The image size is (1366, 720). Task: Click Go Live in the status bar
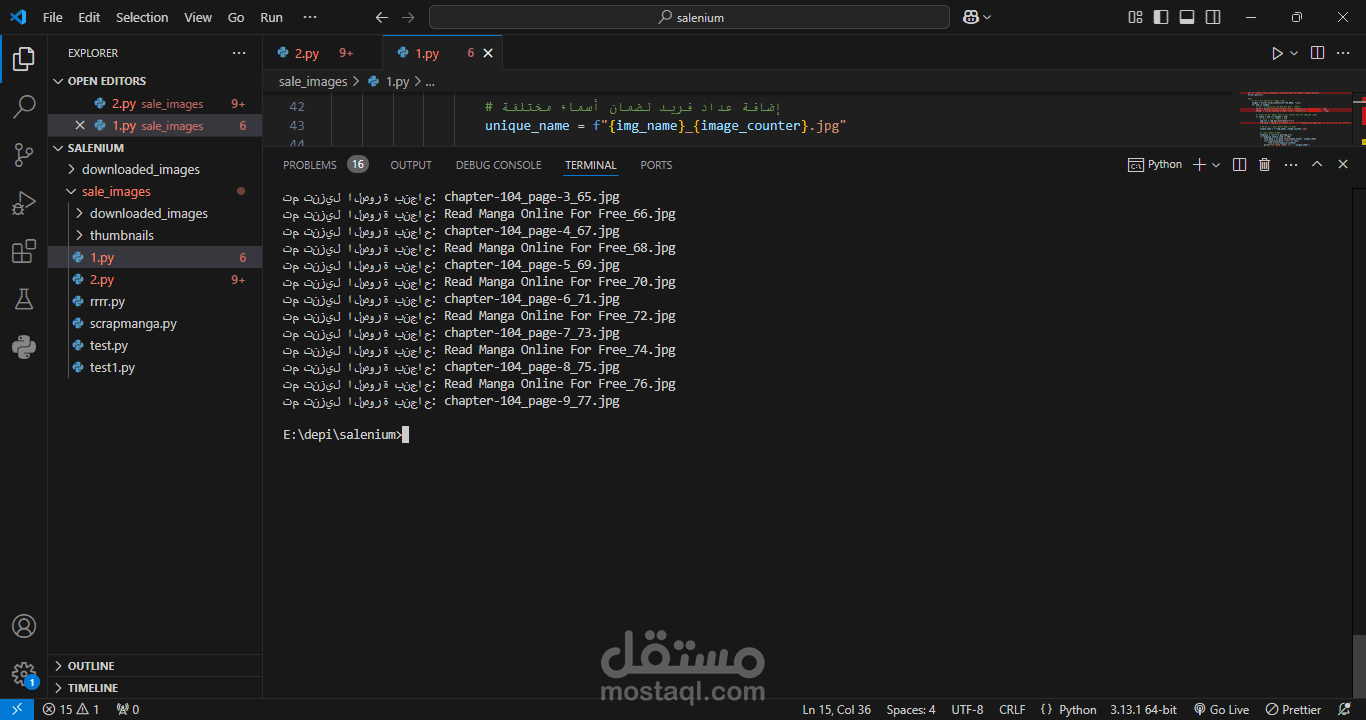click(x=1221, y=709)
